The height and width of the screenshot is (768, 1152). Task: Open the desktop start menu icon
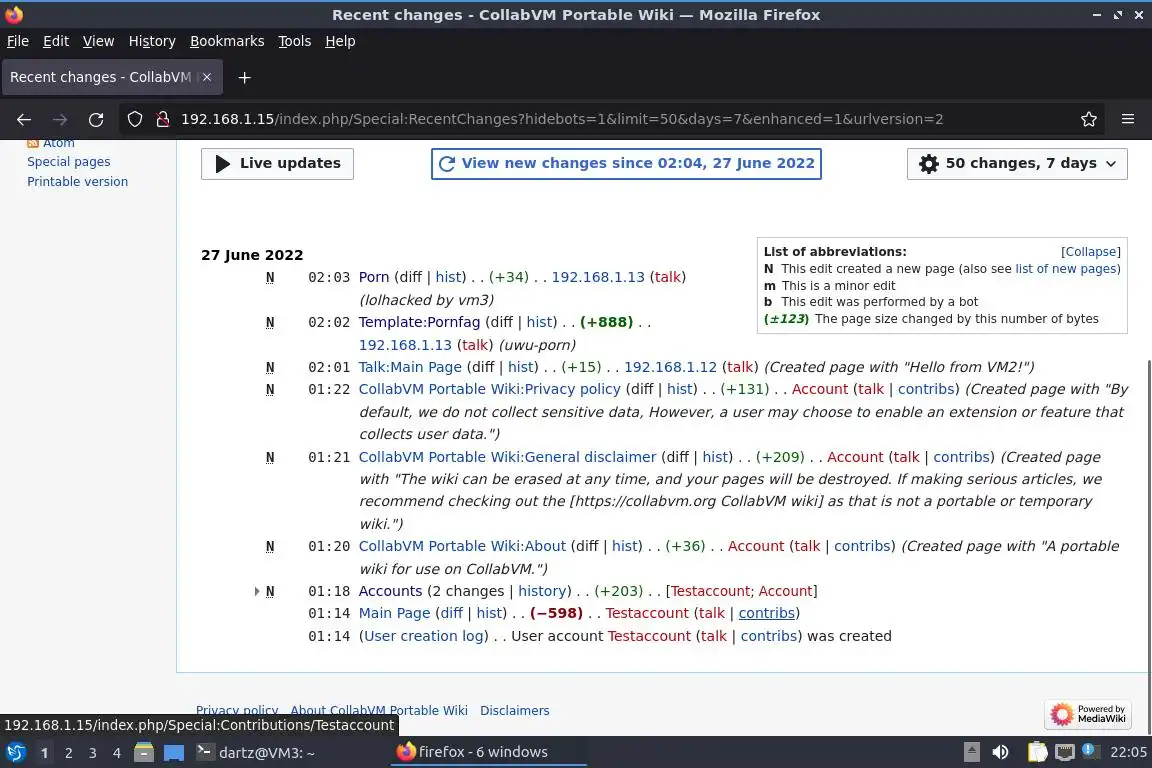(x=15, y=752)
